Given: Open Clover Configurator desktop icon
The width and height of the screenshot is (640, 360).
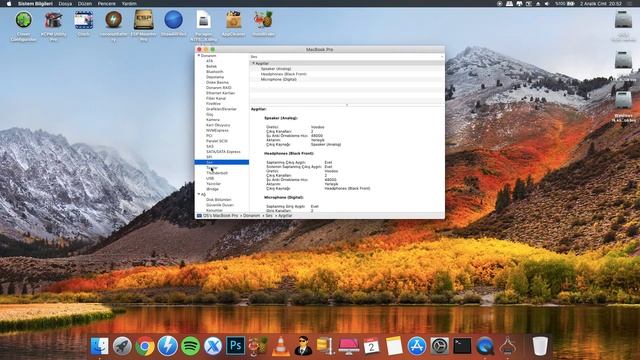Looking at the screenshot, I should (x=24, y=20).
